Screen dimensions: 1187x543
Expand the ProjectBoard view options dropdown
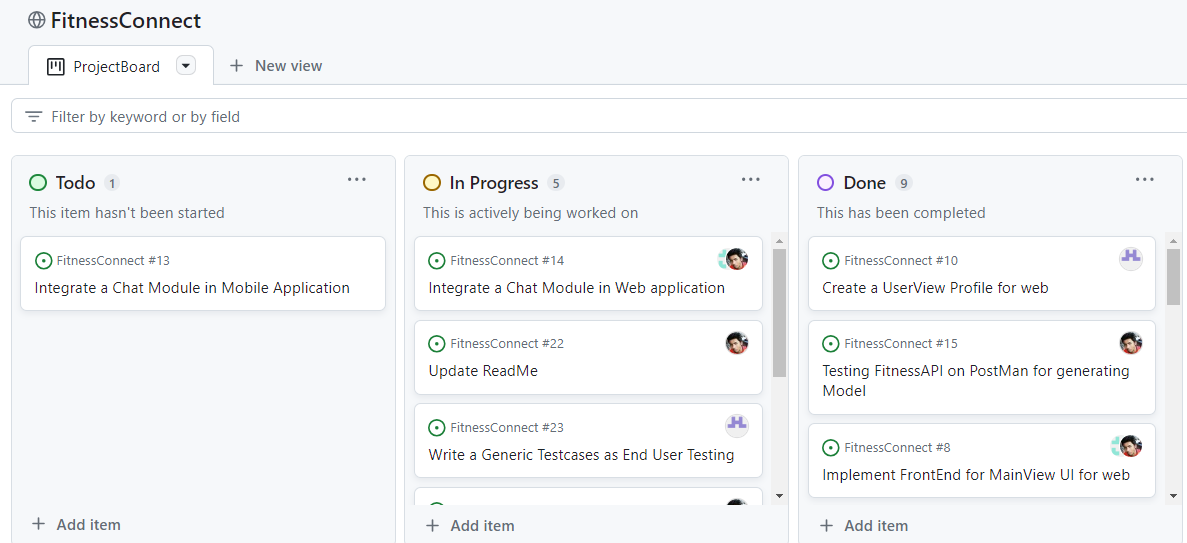[185, 66]
